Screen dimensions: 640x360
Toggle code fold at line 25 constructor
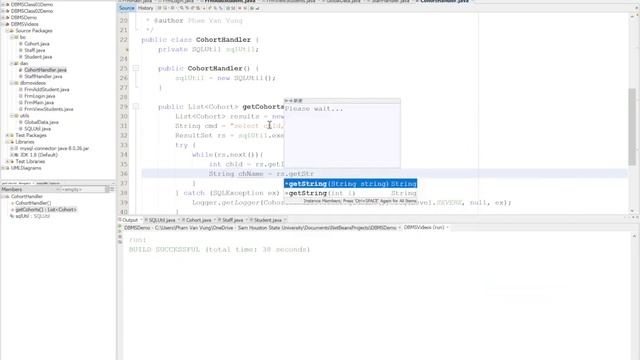(x=136, y=68)
